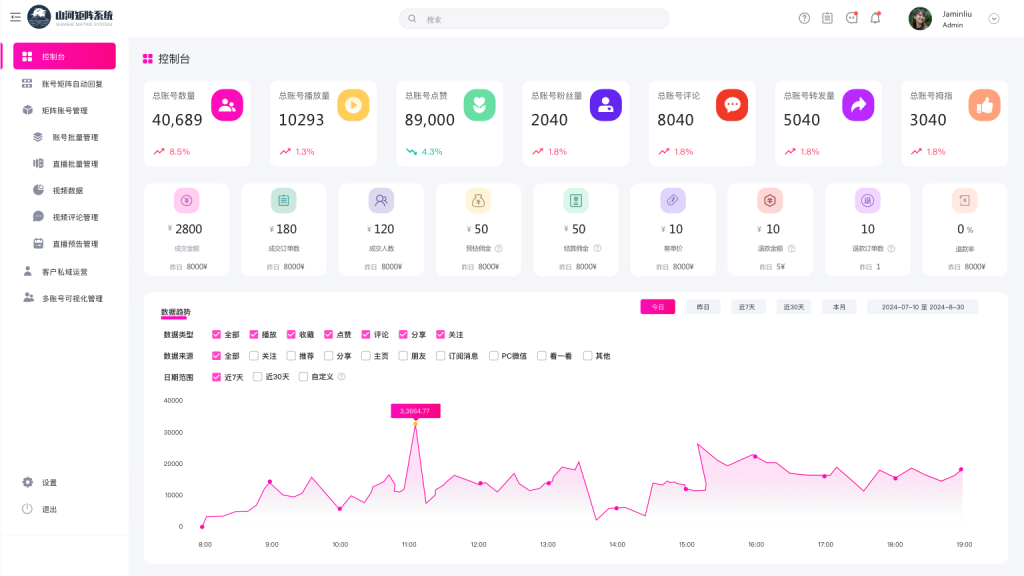Click the 退出 logout power icon
Viewport: 1024px width, 576px height.
[x=27, y=509]
